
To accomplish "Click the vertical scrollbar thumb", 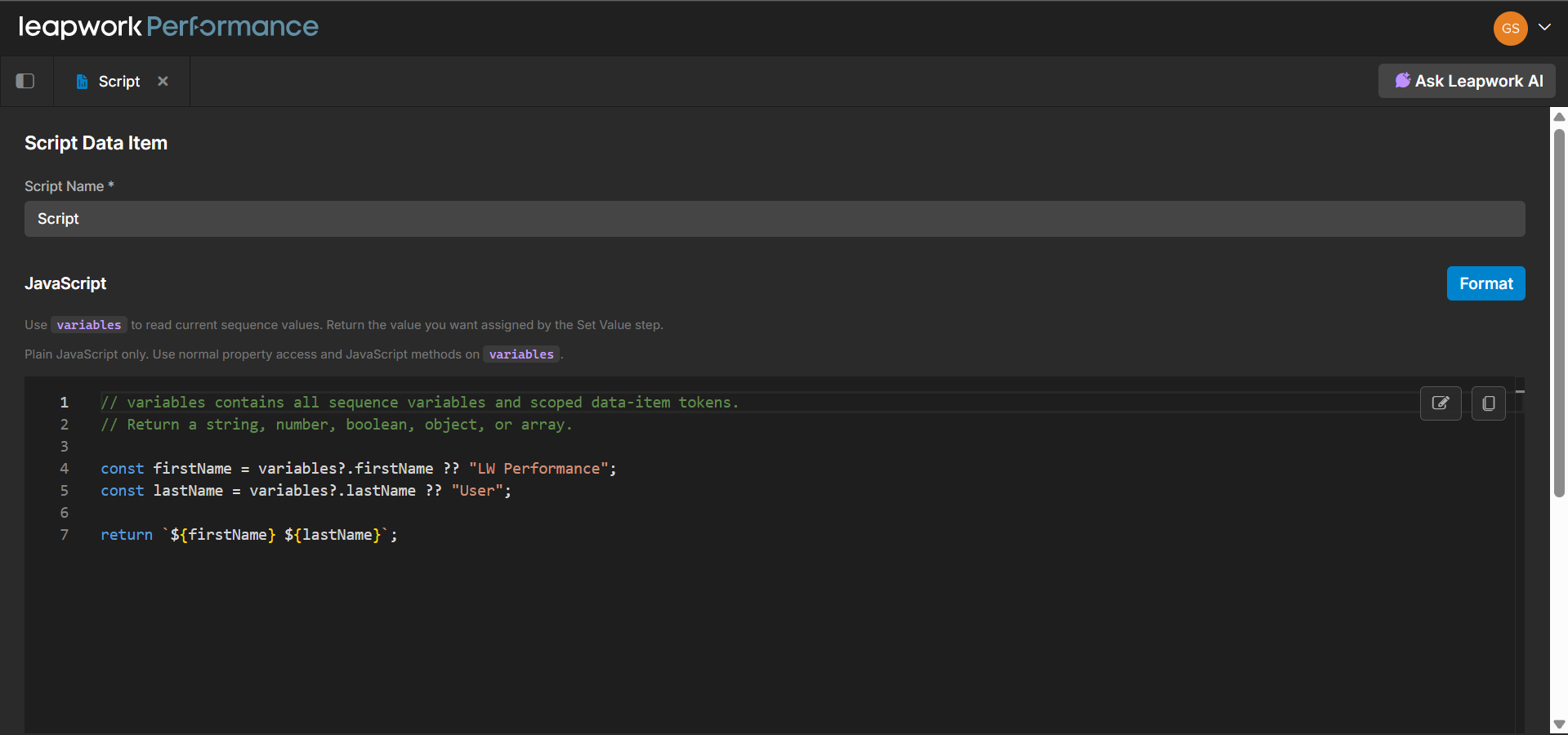I will click(x=1559, y=312).
